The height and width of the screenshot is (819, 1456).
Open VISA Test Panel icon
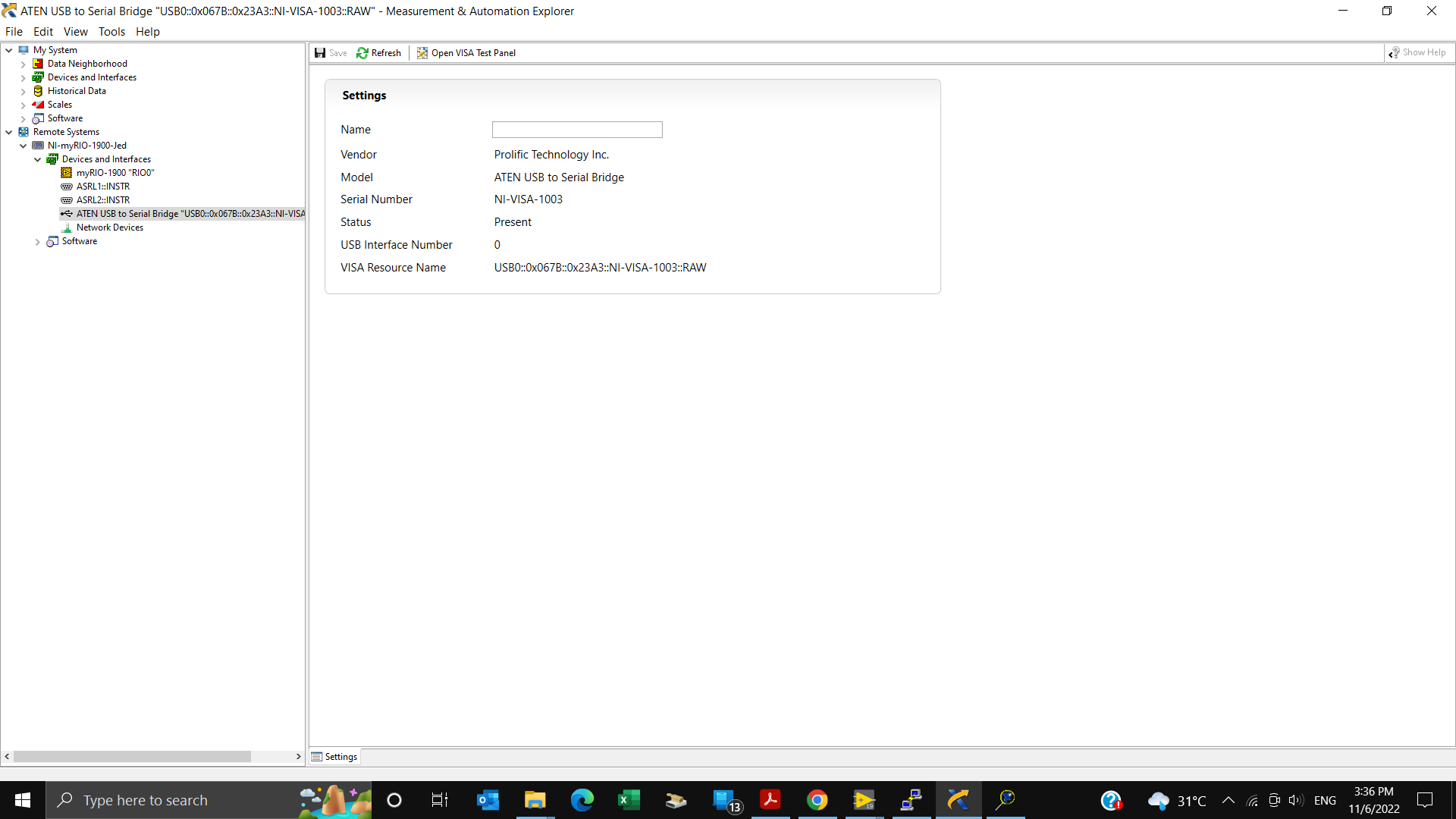[x=422, y=53]
